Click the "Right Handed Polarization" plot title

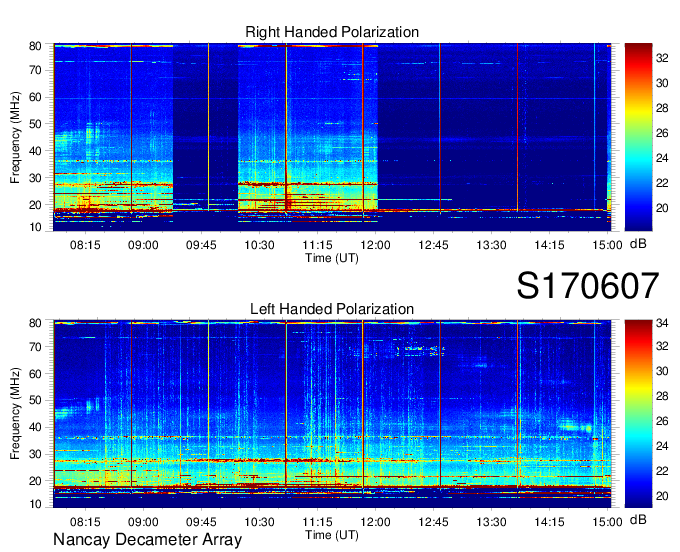(x=332, y=32)
